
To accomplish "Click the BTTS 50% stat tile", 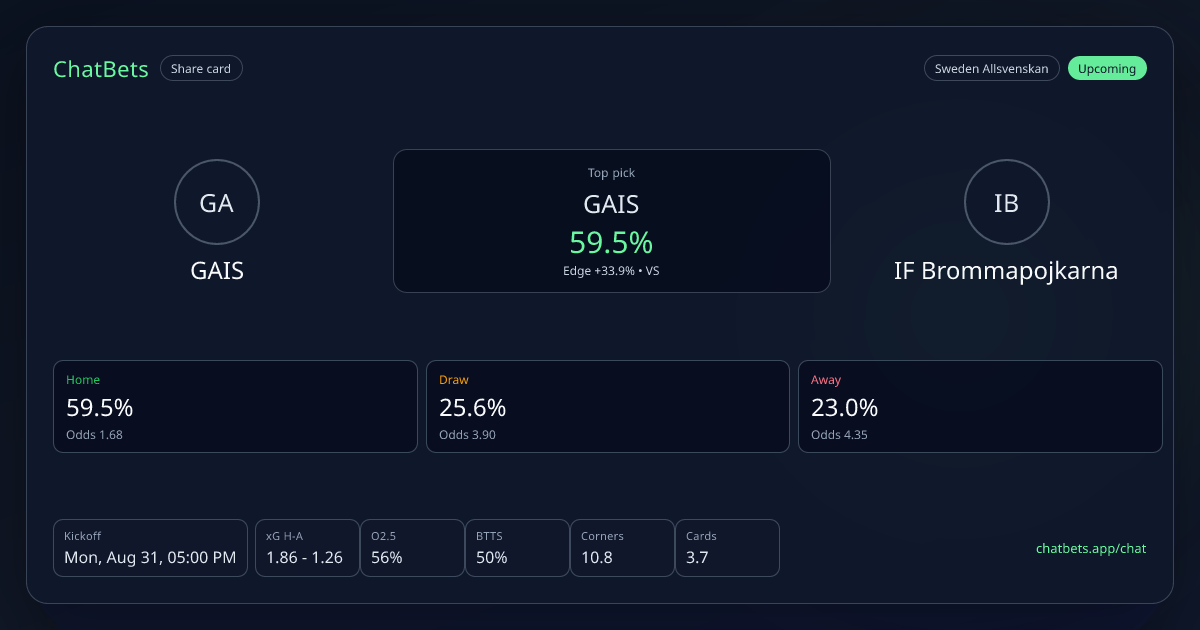I will point(517,548).
